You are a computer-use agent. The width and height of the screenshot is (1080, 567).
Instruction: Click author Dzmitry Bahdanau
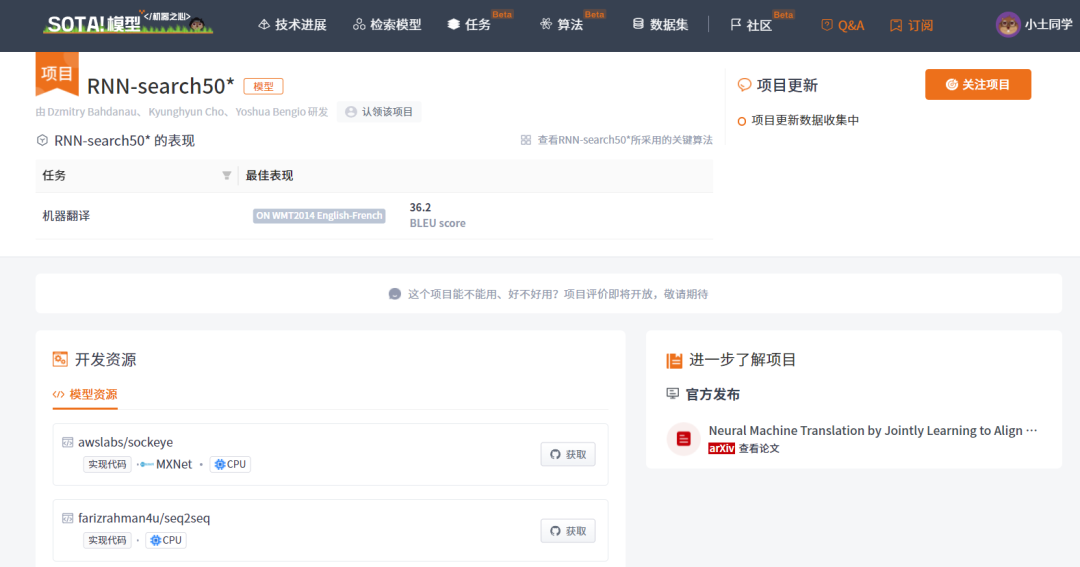click(92, 112)
